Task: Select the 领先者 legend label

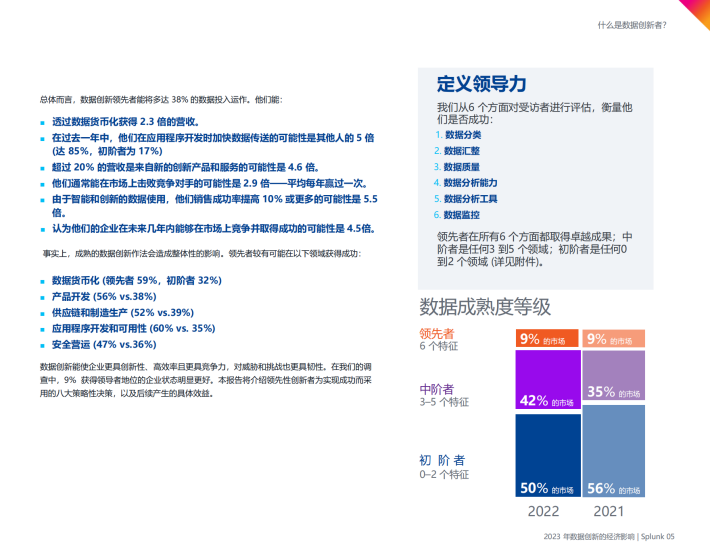Action: [436, 333]
